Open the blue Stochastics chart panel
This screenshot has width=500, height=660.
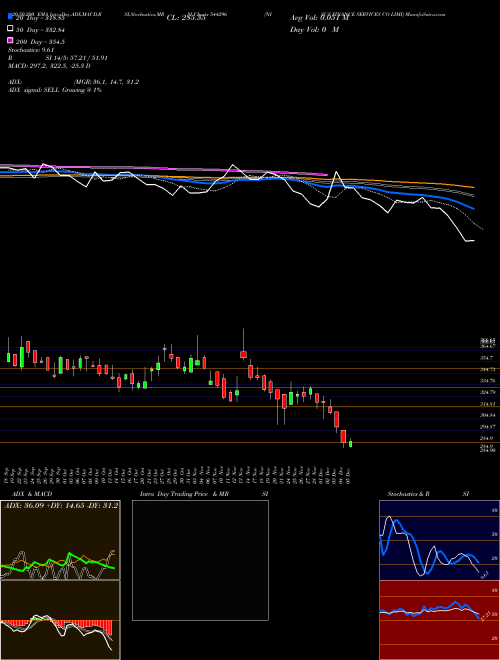439,540
